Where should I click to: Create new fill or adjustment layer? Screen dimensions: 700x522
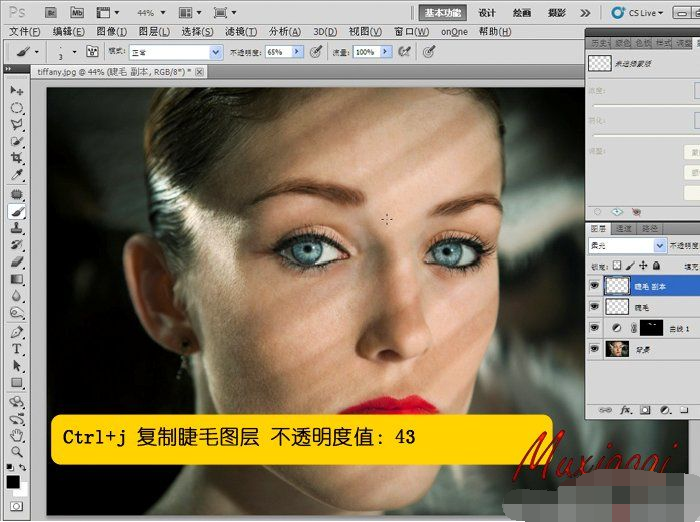(665, 410)
